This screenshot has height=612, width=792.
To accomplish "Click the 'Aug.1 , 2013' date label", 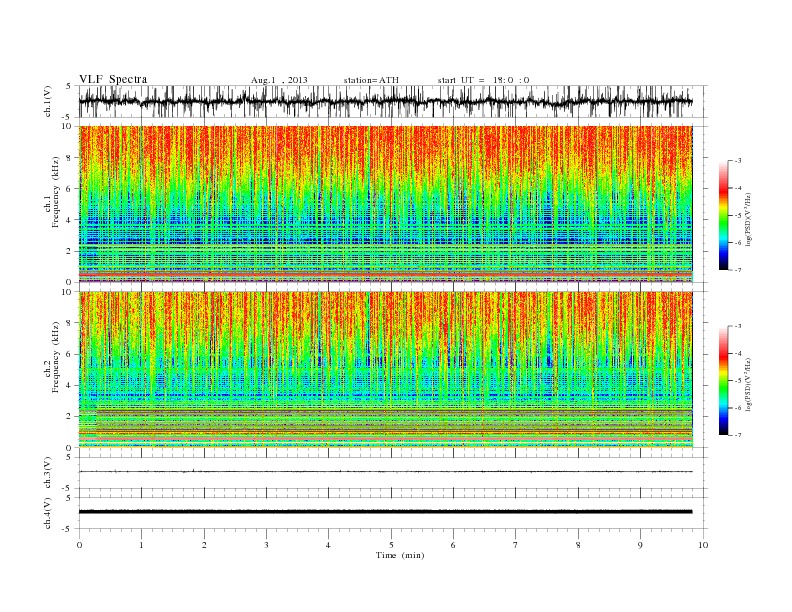I will [x=279, y=80].
